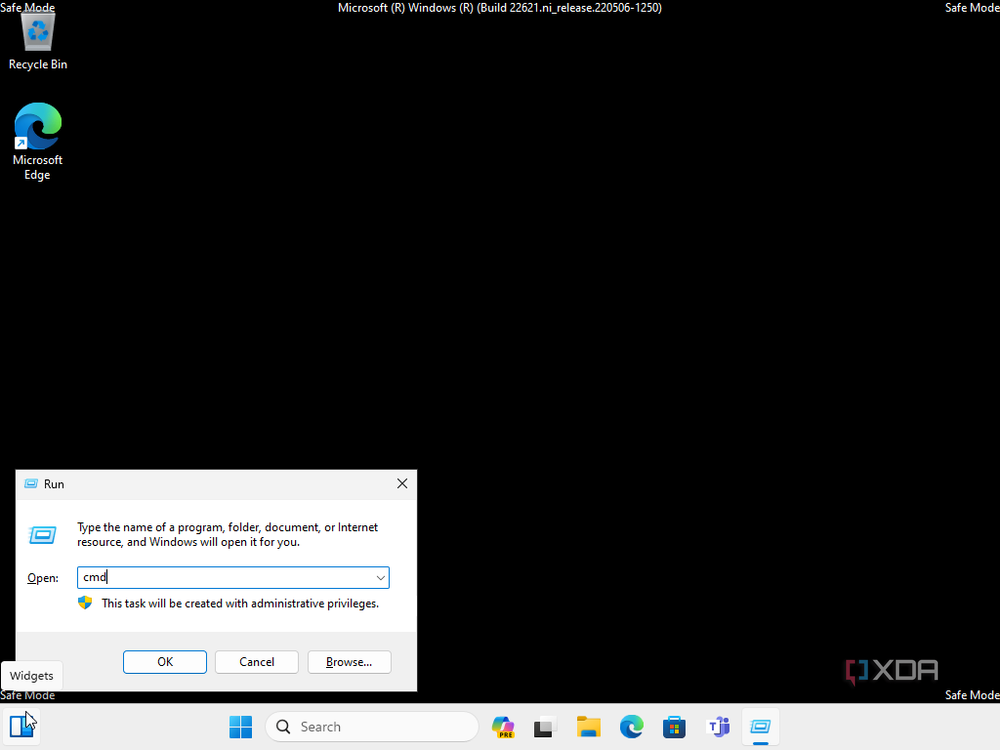Click the Task View taskbar icon
The image size is (1000, 750).
point(543,727)
